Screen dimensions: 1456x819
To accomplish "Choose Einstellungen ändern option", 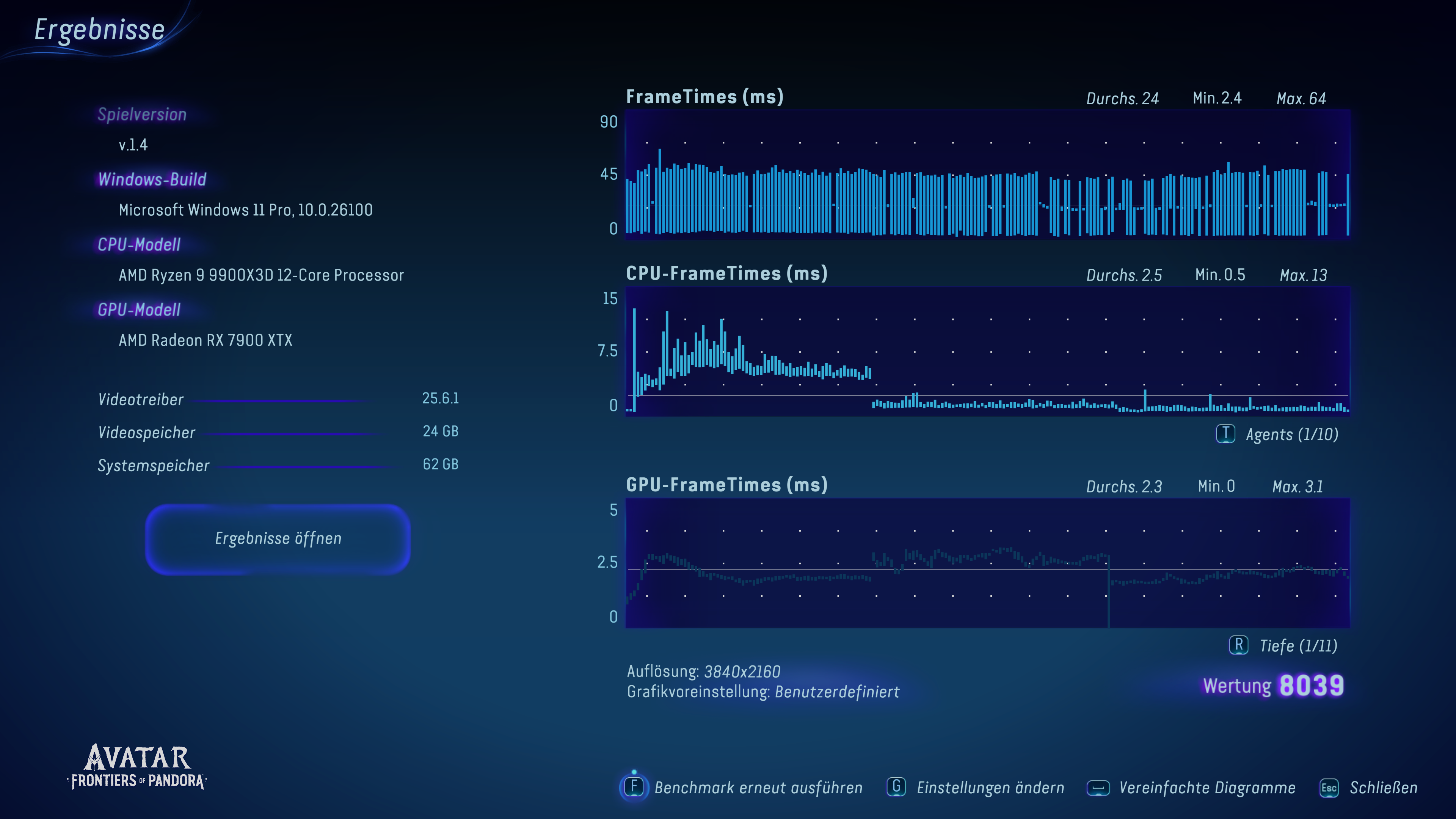I will [990, 788].
